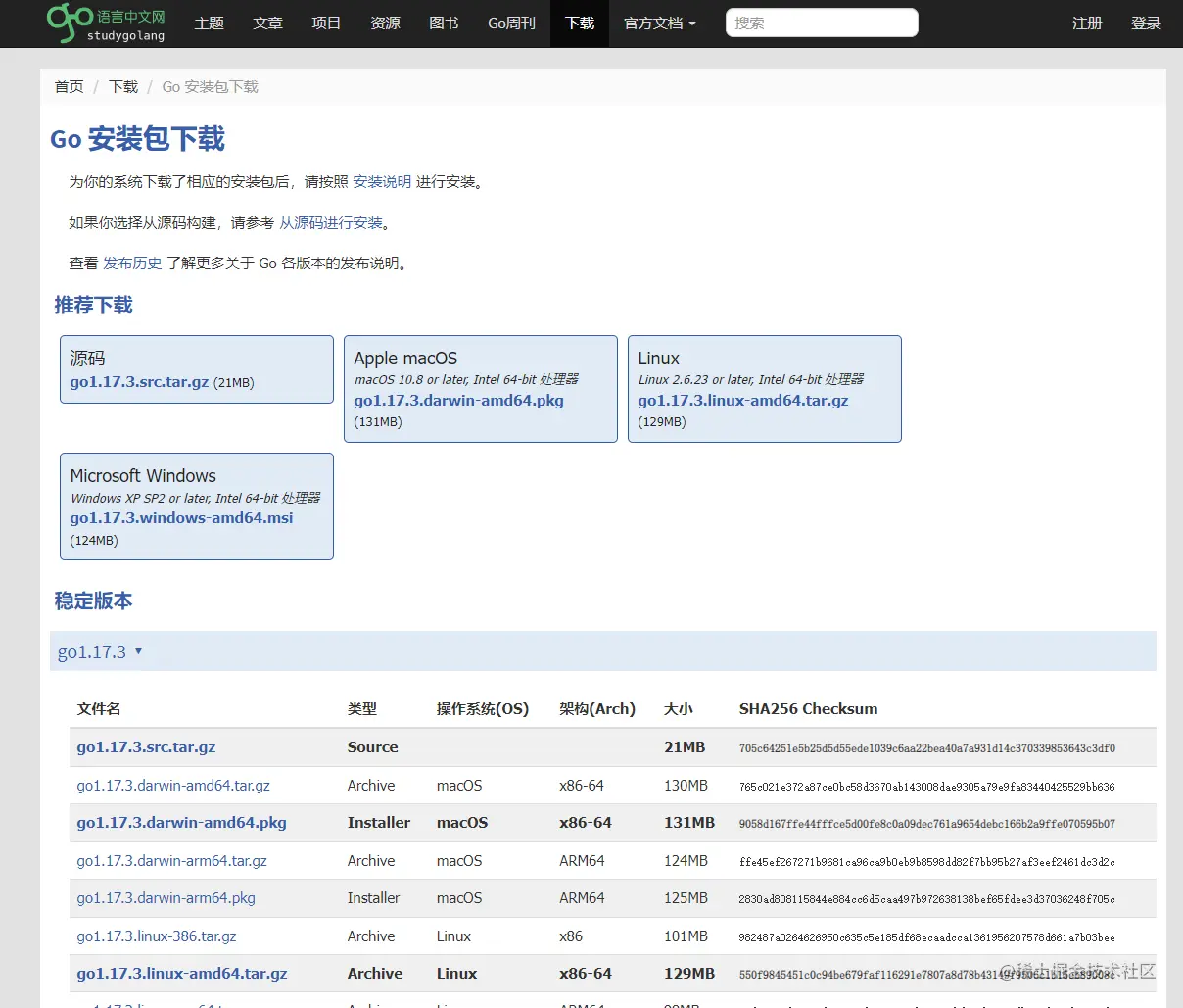Open Go周刊 in the navbar
The height and width of the screenshot is (1008, 1183).
(511, 24)
